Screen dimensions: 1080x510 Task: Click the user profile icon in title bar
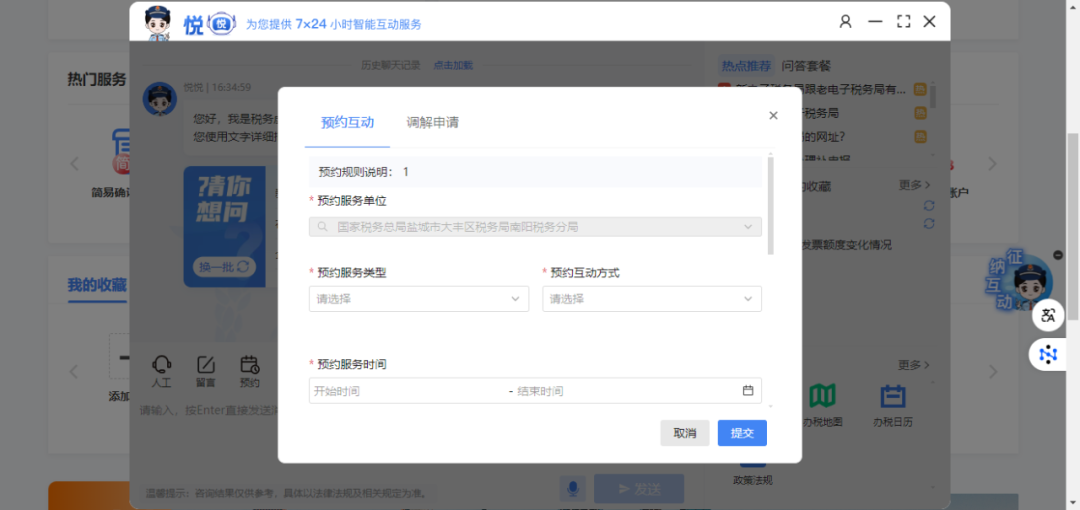coord(846,21)
